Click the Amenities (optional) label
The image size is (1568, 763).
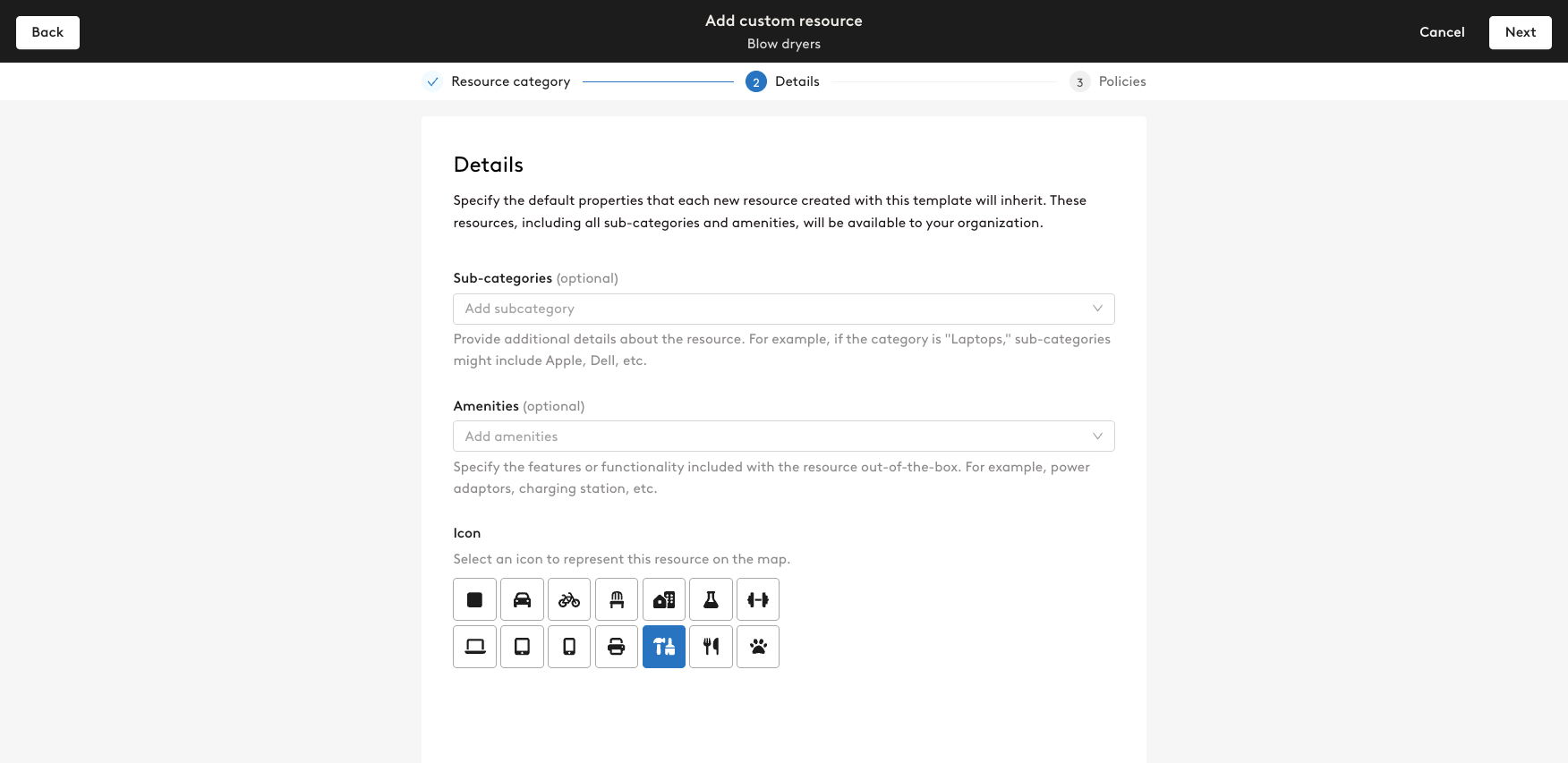[519, 406]
